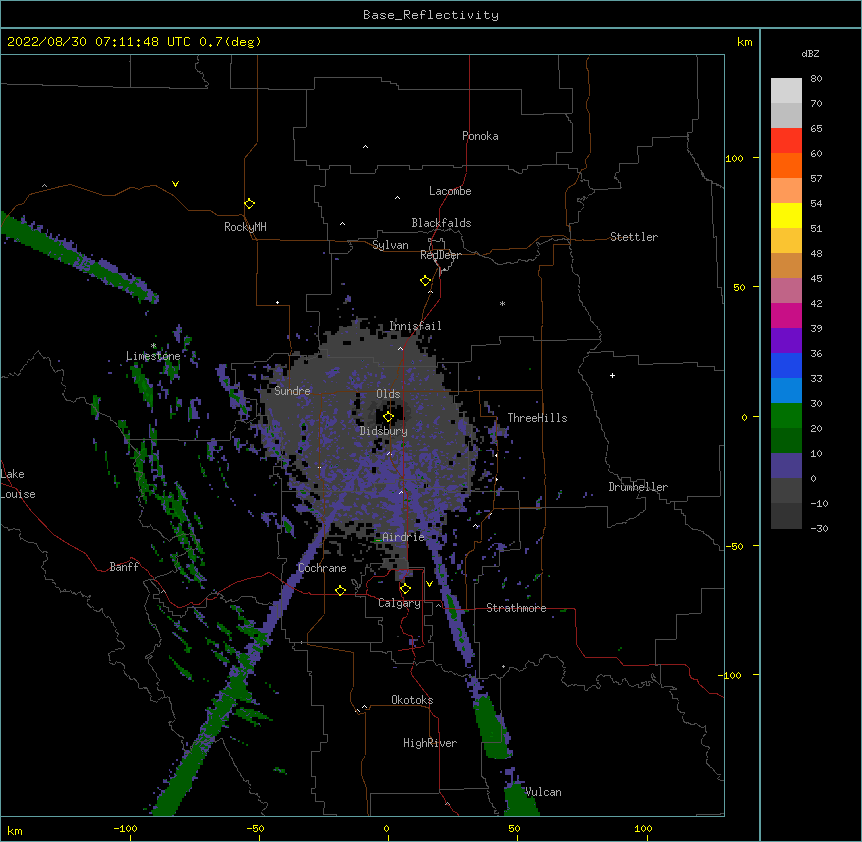862x842 pixels.
Task: Click the RockyMH label
Action: (245, 227)
